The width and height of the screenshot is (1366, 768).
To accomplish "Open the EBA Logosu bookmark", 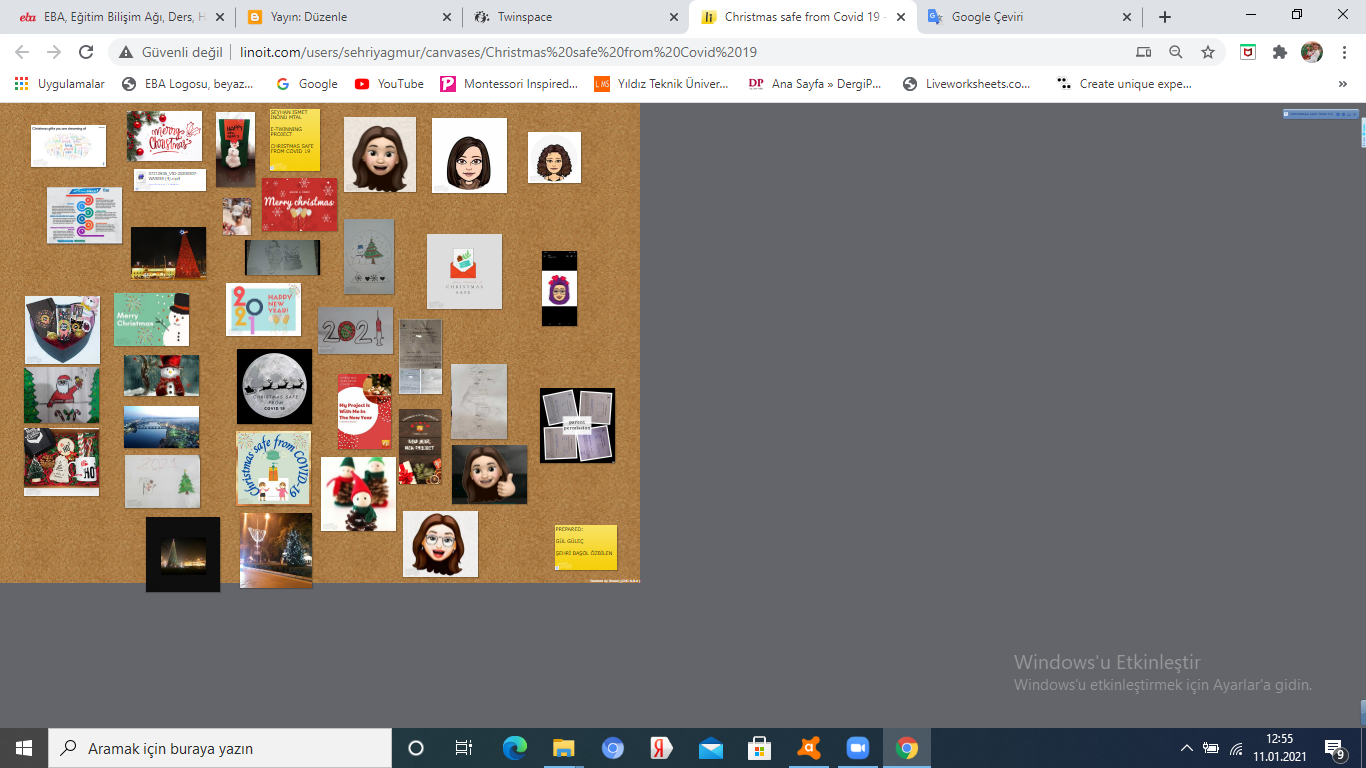I will tap(188, 84).
